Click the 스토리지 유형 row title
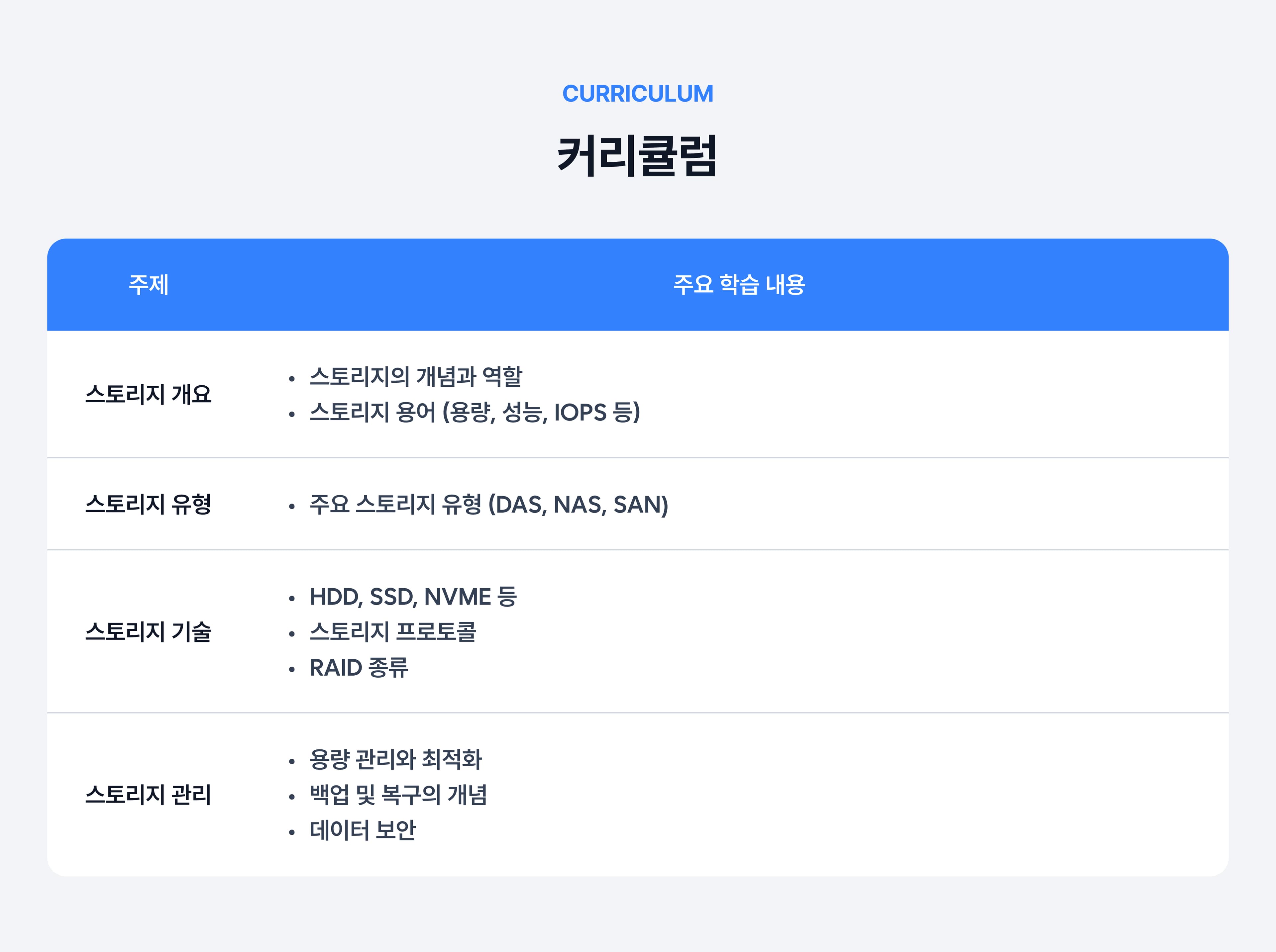 coord(149,504)
